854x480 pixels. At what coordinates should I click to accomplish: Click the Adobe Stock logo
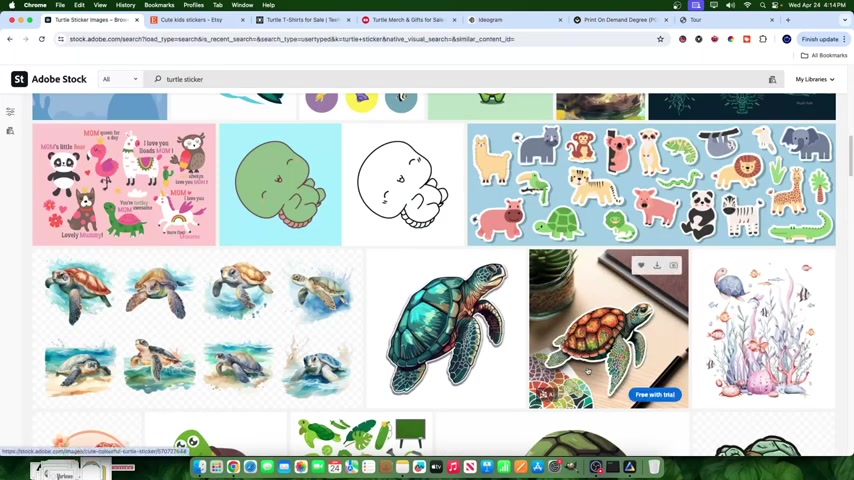[x=49, y=79]
